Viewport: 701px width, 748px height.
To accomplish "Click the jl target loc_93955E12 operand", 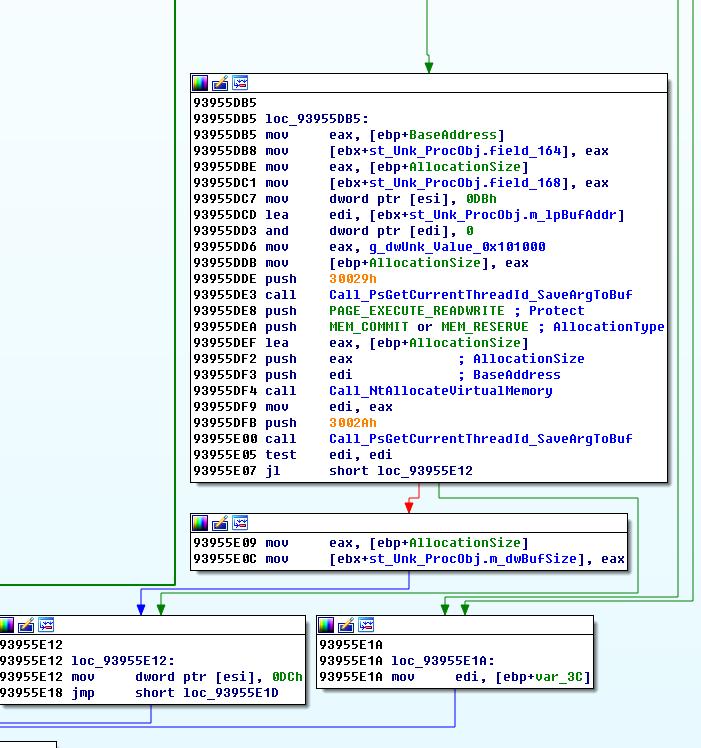I will (x=424, y=471).
